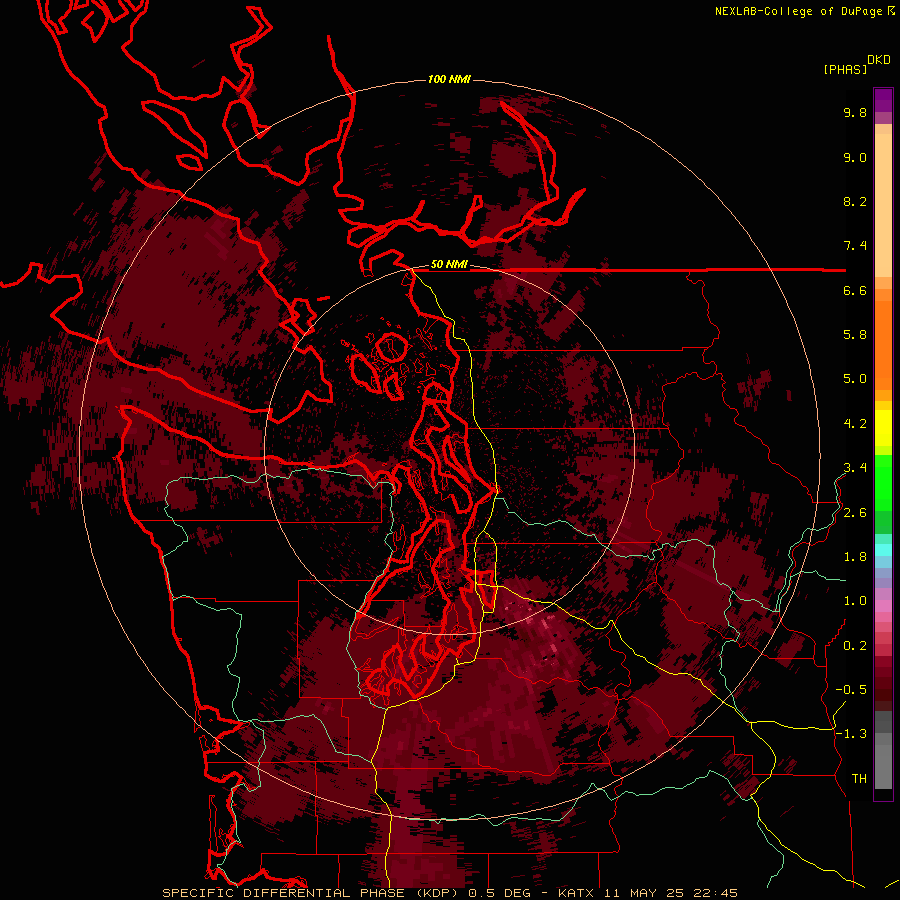Click the 5.8 scale value

(x=855, y=335)
